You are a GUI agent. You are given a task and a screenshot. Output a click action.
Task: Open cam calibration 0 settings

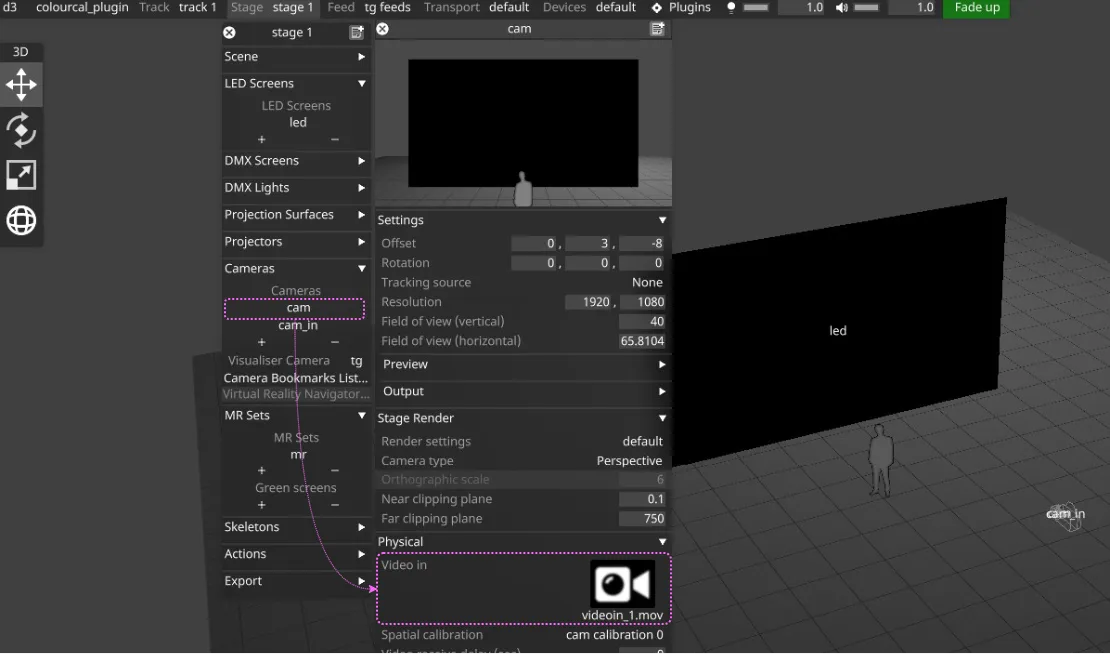(x=613, y=634)
